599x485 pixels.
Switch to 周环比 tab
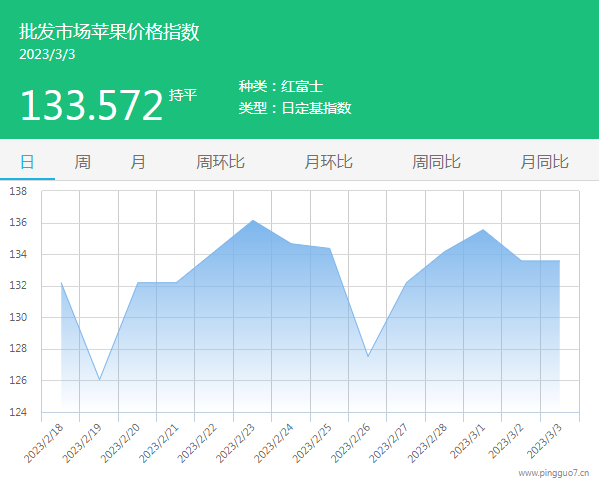pyautogui.click(x=220, y=162)
